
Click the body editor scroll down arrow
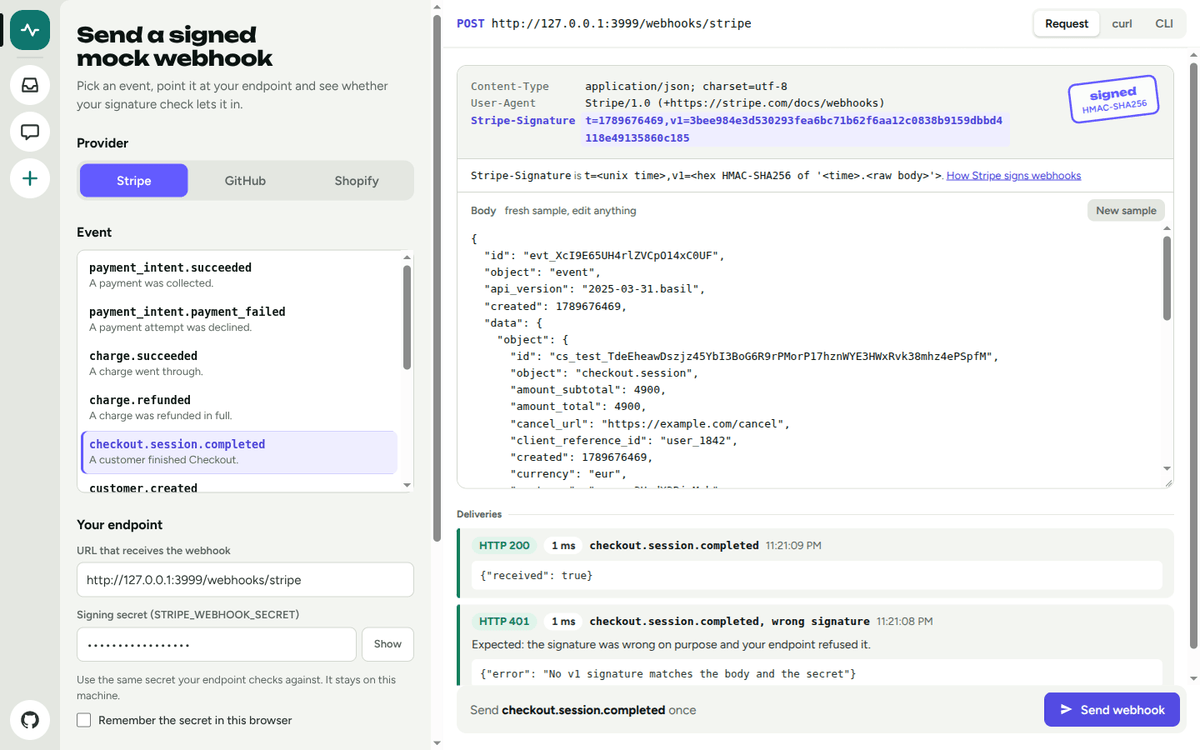[1167, 469]
